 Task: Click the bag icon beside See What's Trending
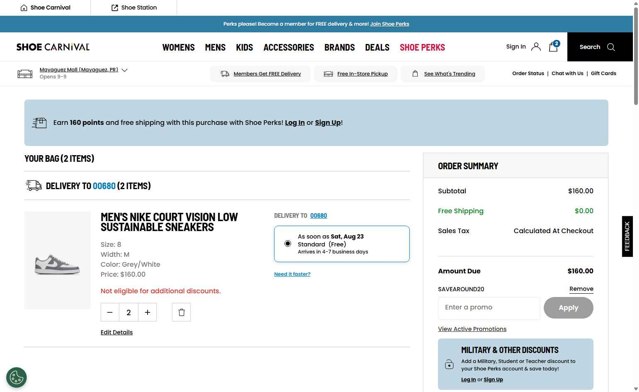pos(415,74)
